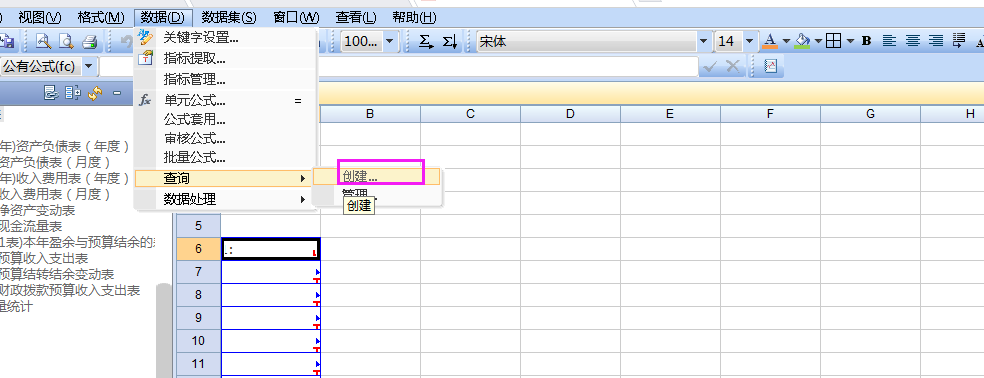
Task: Click the print icon in toolbar
Action: click(x=90, y=41)
